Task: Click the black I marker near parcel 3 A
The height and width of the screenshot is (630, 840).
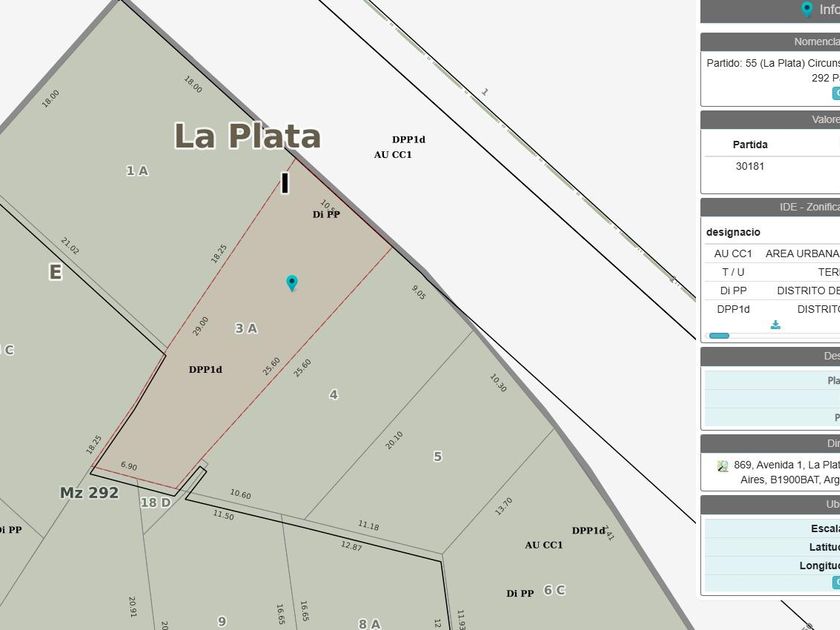Action: pyautogui.click(x=285, y=183)
